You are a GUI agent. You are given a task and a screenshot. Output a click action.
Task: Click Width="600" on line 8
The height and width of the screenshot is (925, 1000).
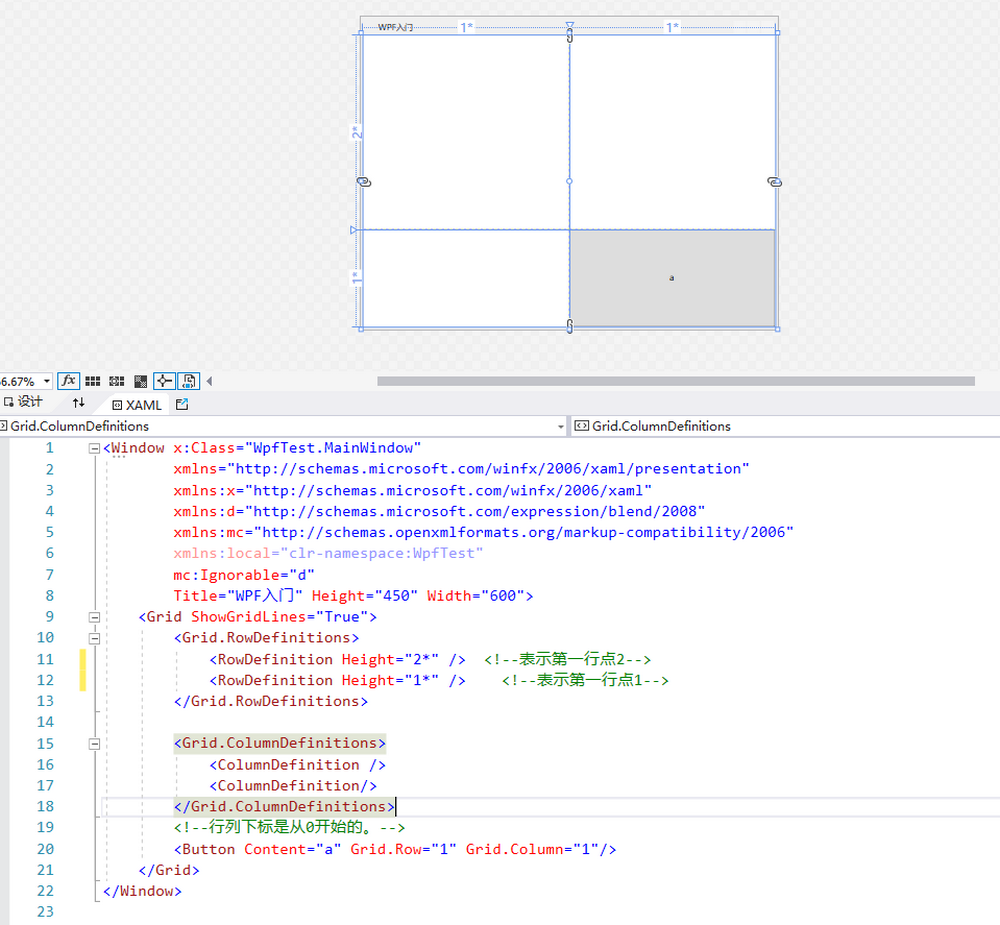click(x=475, y=596)
